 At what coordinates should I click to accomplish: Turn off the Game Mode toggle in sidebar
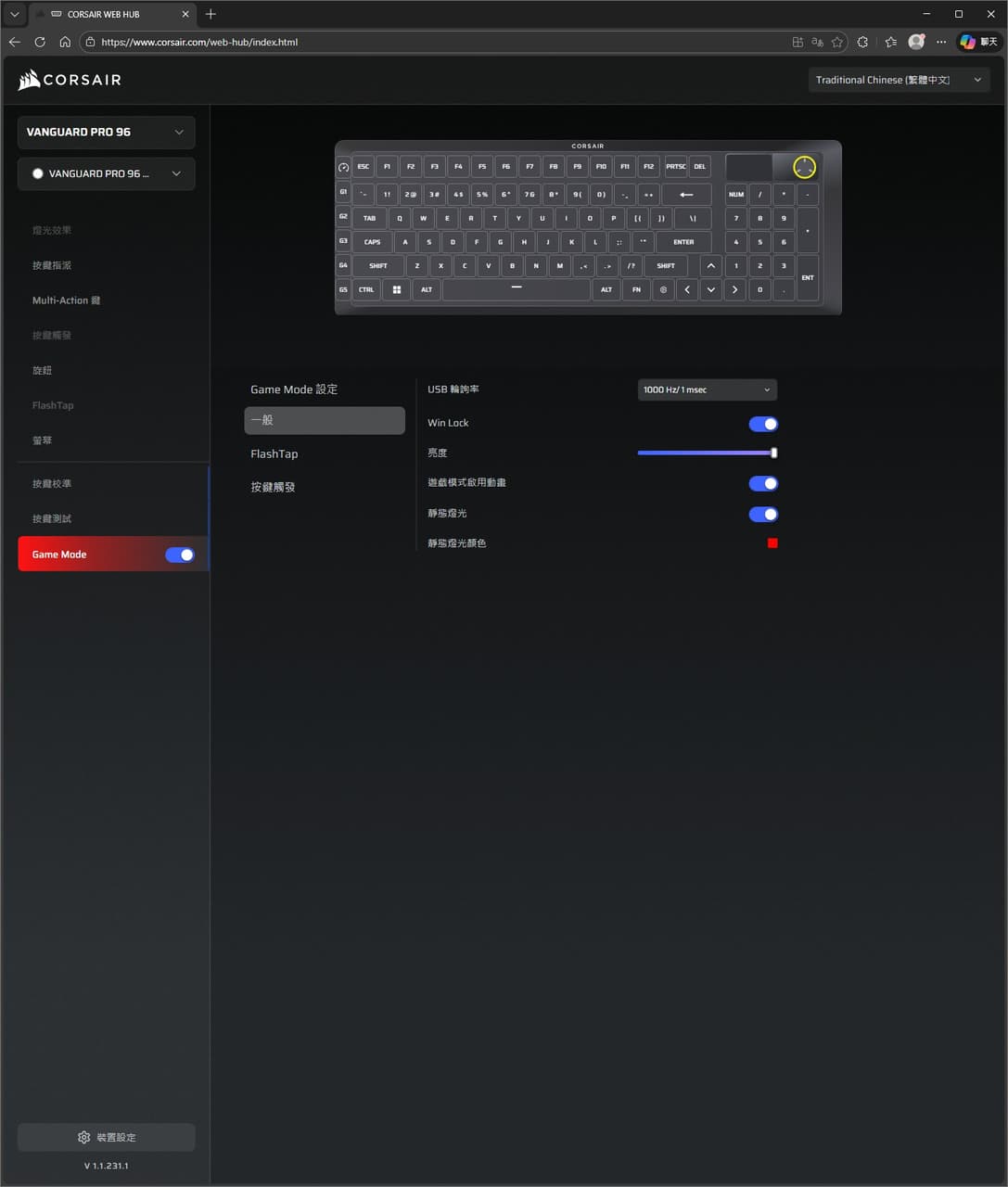coord(180,555)
